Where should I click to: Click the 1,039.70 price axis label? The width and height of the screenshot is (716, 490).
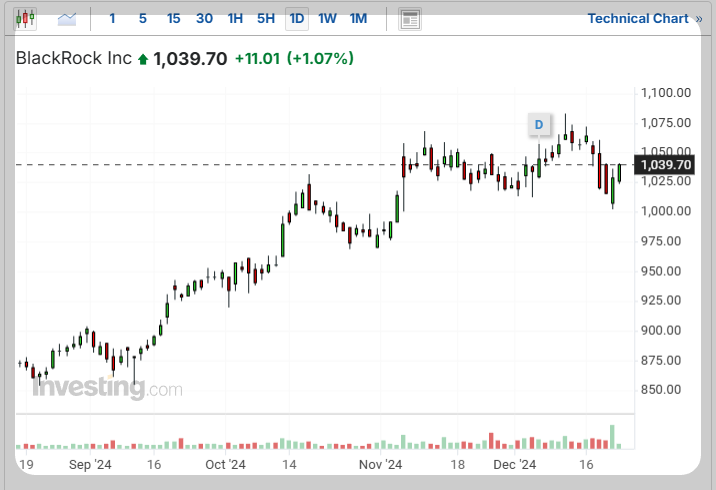[665, 165]
